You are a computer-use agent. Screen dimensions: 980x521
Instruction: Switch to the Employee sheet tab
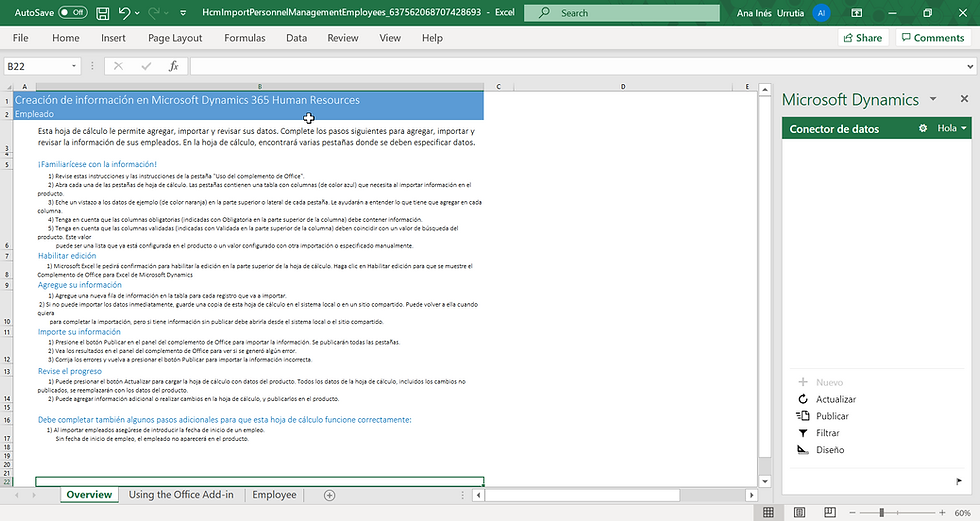pos(274,495)
